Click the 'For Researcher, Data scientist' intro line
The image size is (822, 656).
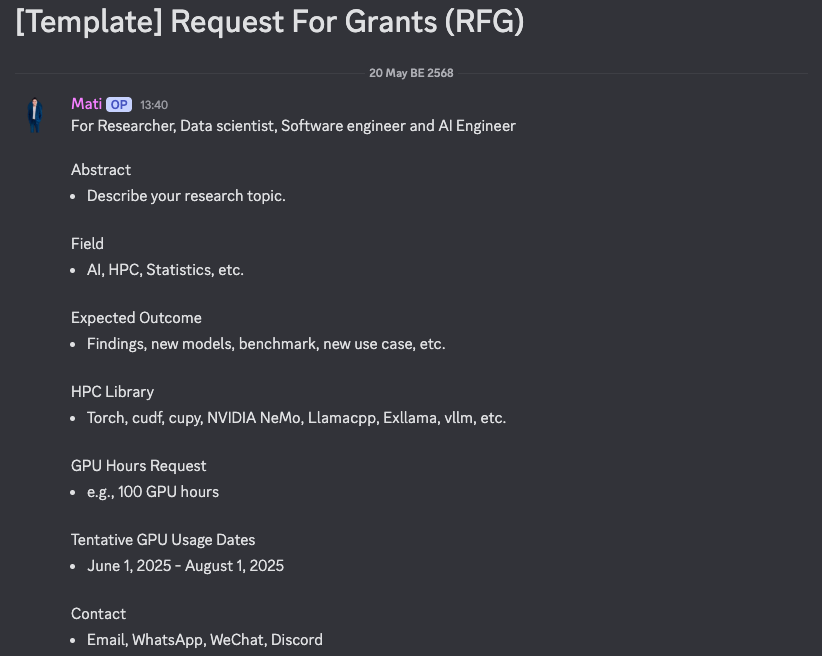coord(293,126)
